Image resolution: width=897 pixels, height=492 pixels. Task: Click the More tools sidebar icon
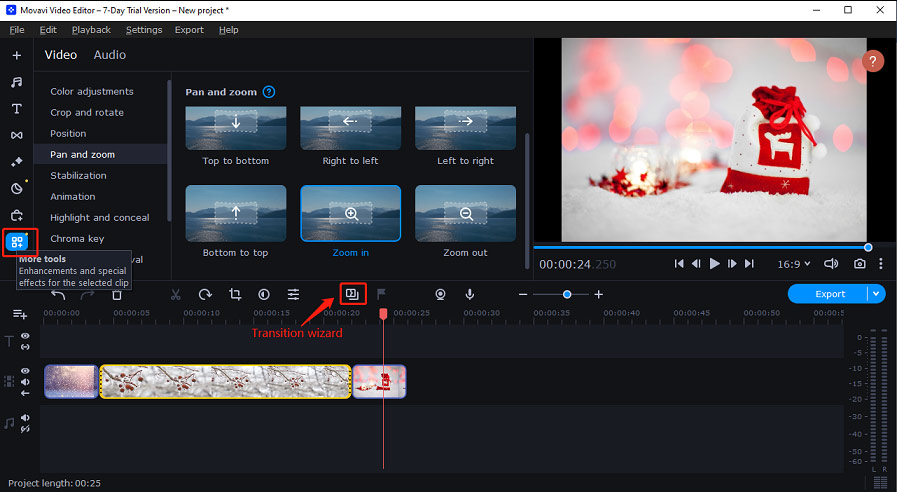17,242
